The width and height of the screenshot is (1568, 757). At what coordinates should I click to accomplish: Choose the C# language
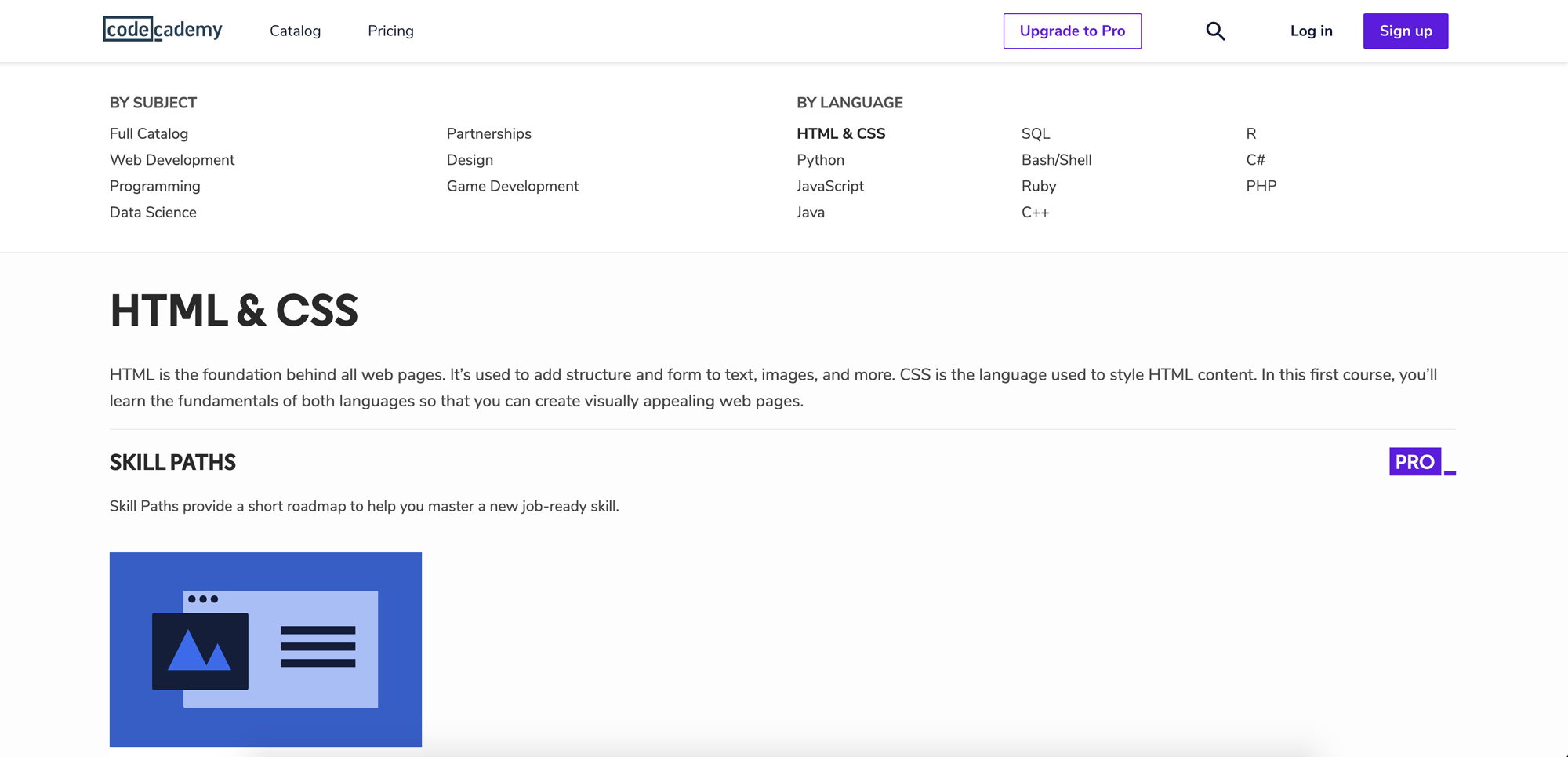coord(1255,160)
